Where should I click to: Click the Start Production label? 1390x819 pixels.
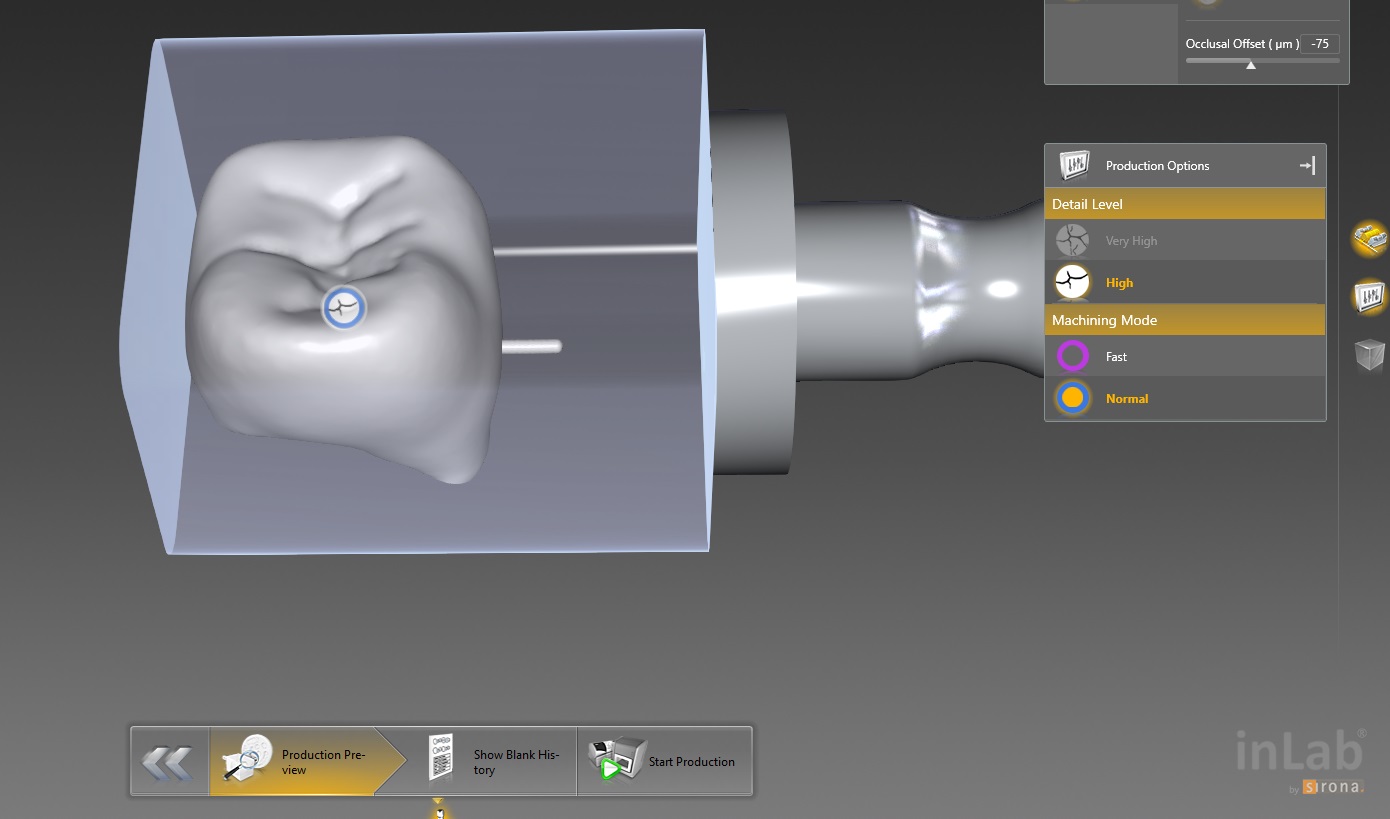coord(691,762)
